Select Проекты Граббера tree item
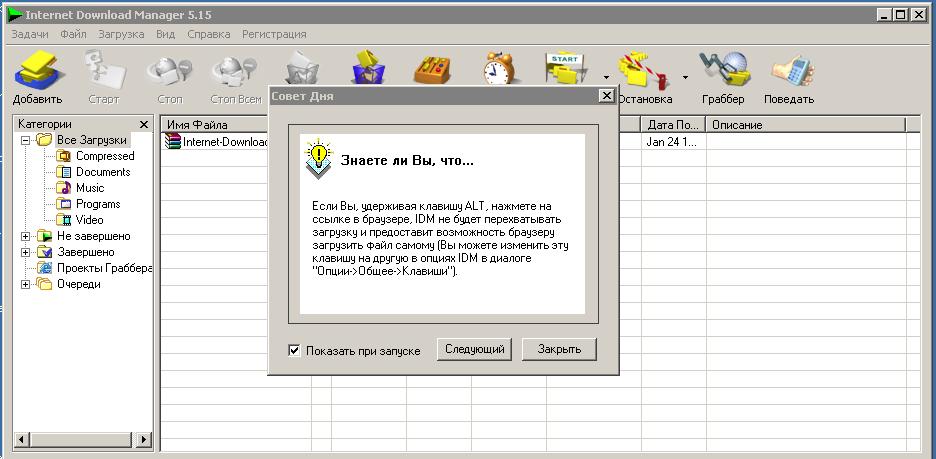 104,268
